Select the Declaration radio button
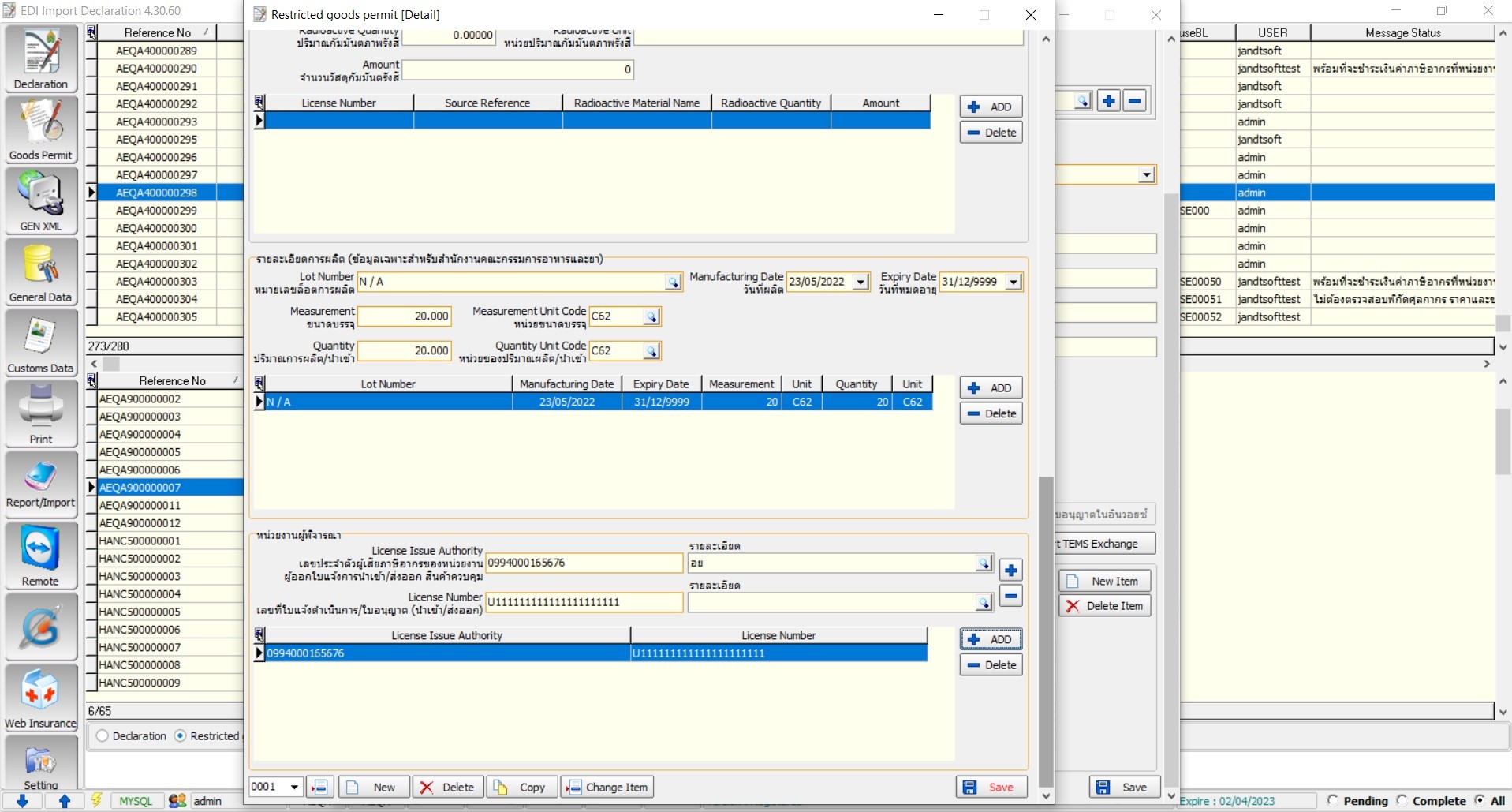Screen dimensions: 1512x812 click(103, 735)
